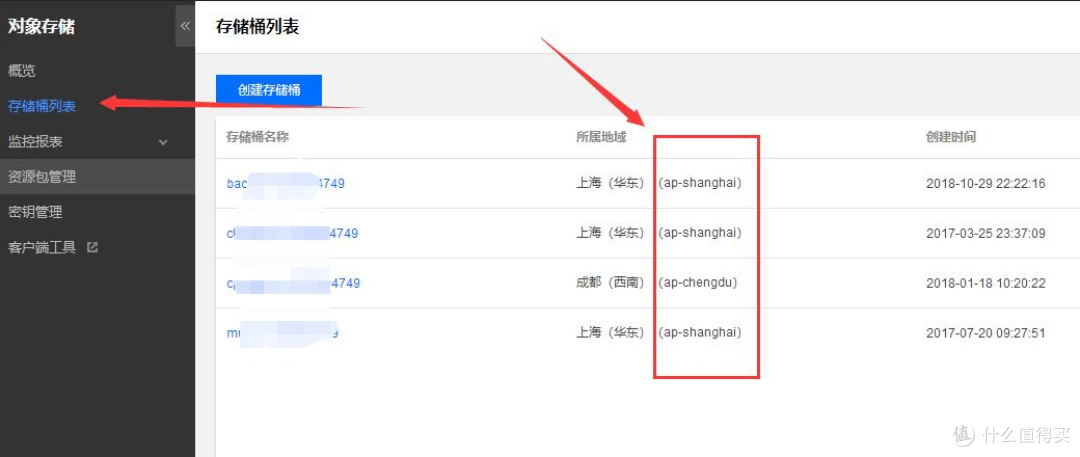Click the 创建存储桶 button

[x=269, y=90]
